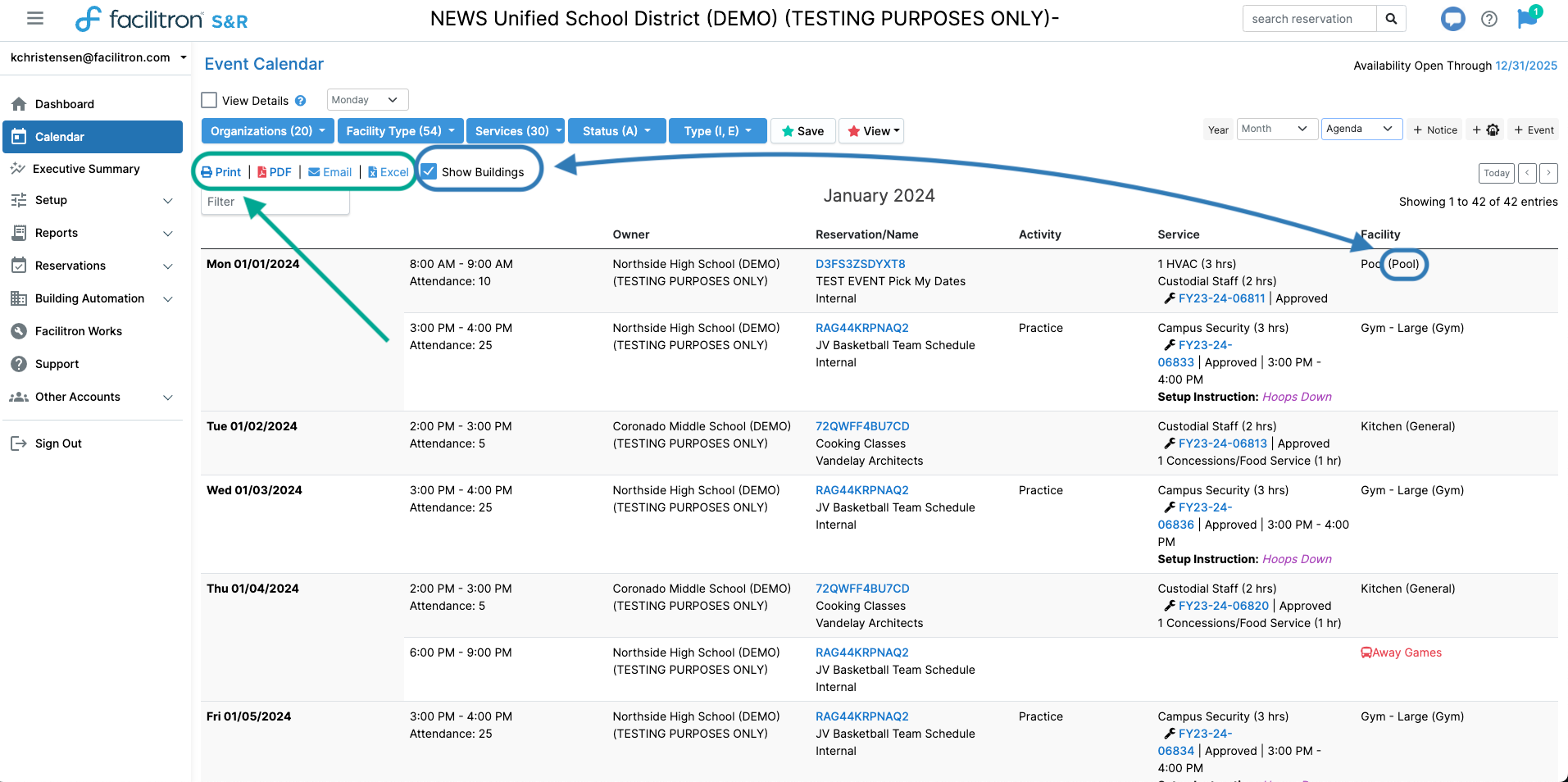
Task: Click the Other Accounts people icon
Action: click(x=19, y=397)
